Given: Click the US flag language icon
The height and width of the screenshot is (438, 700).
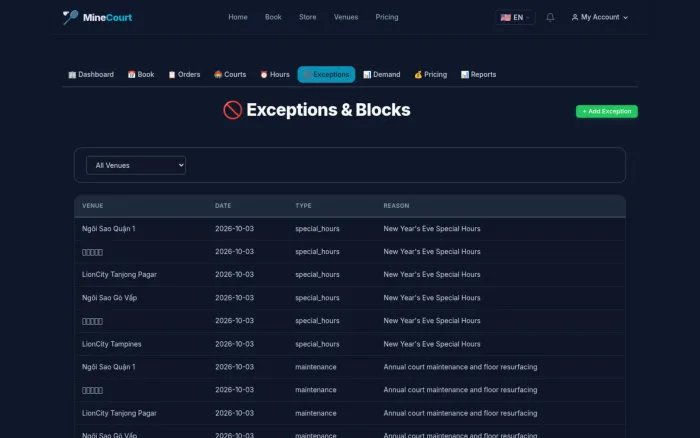Looking at the screenshot, I should pyautogui.click(x=505, y=17).
